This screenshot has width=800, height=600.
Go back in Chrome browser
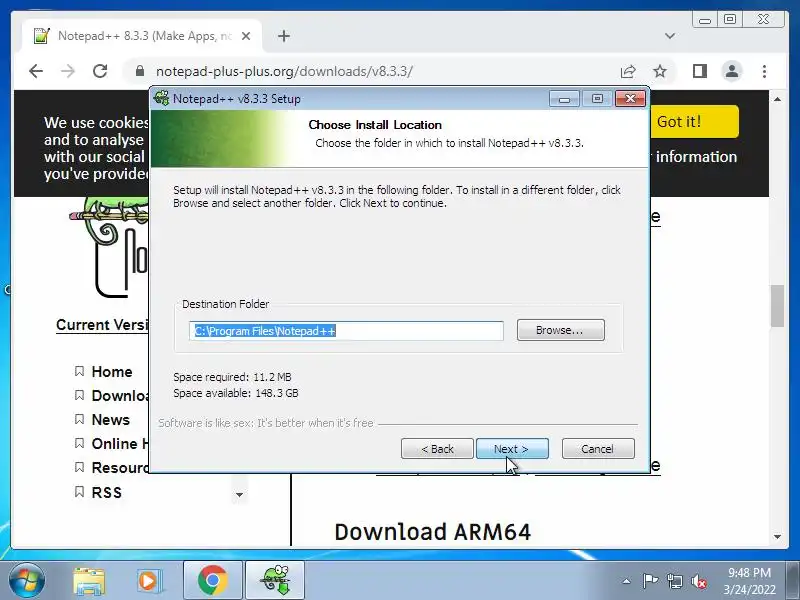pos(36,71)
